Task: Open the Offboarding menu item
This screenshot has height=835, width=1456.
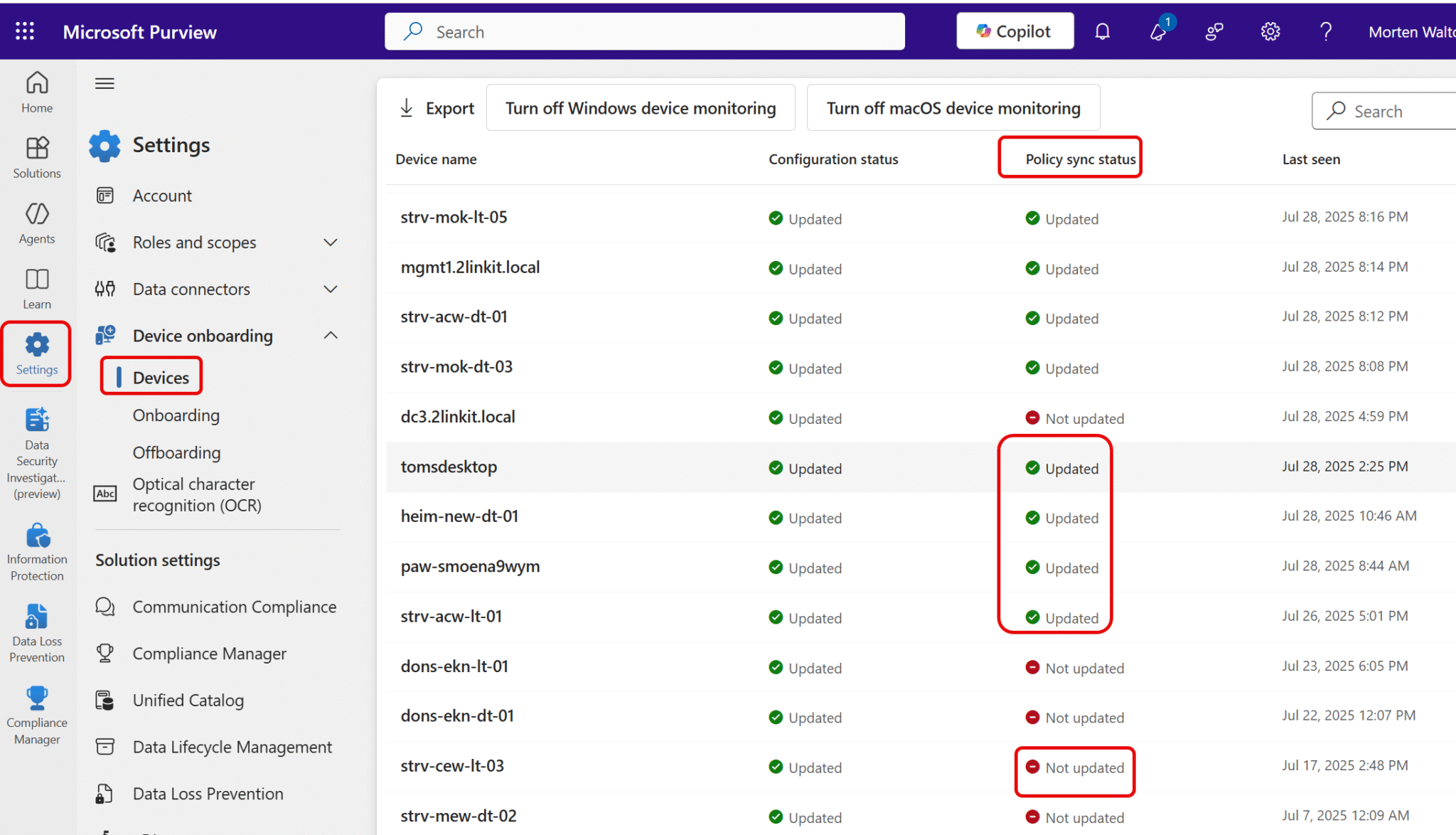Action: 176,452
